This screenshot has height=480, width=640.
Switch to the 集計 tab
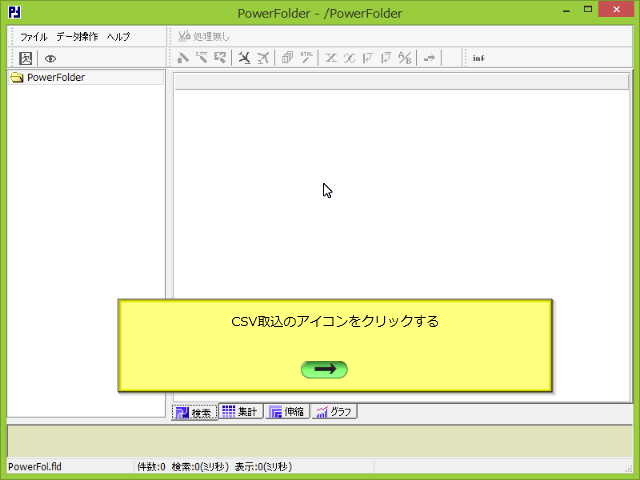(x=240, y=411)
